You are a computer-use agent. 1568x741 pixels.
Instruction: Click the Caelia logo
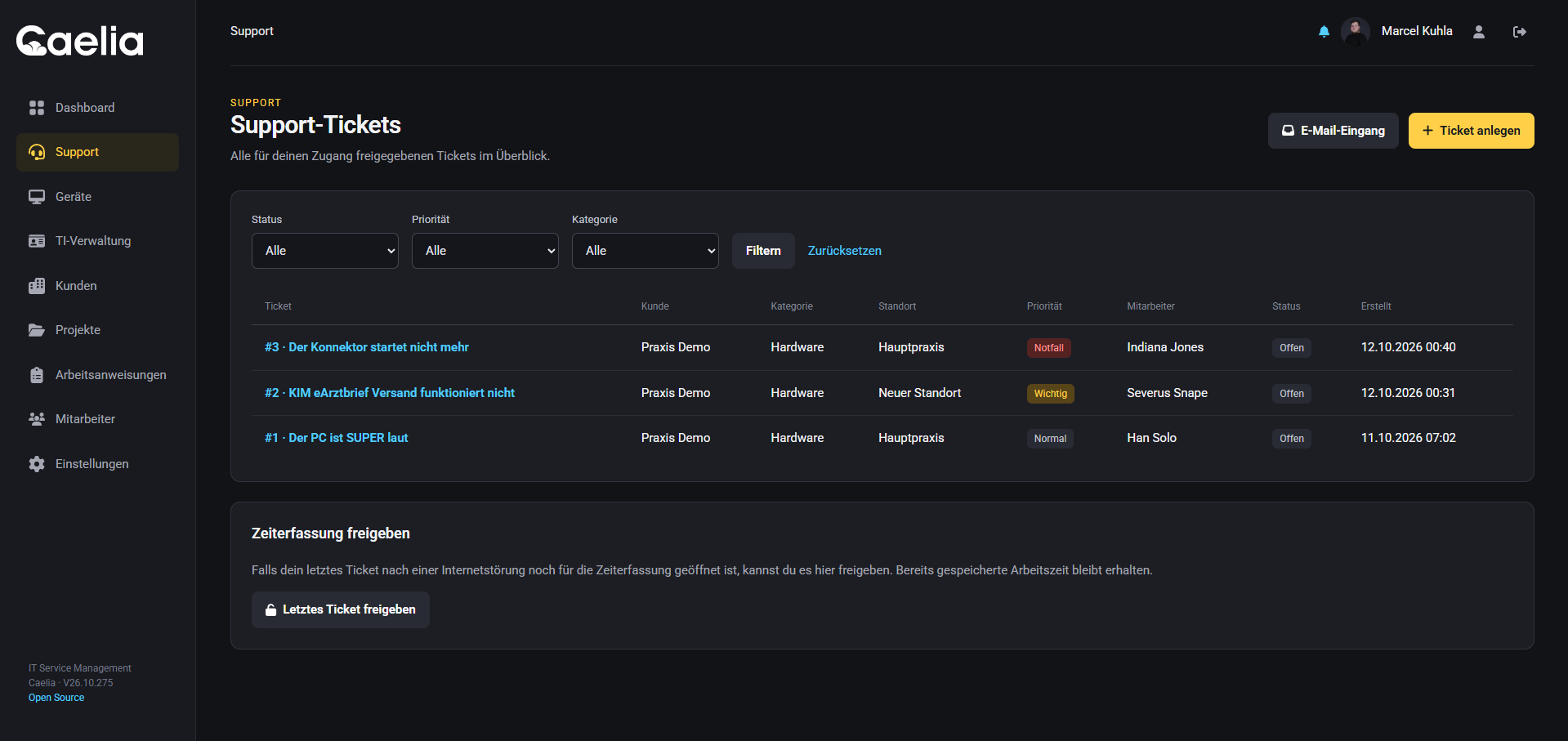(80, 41)
